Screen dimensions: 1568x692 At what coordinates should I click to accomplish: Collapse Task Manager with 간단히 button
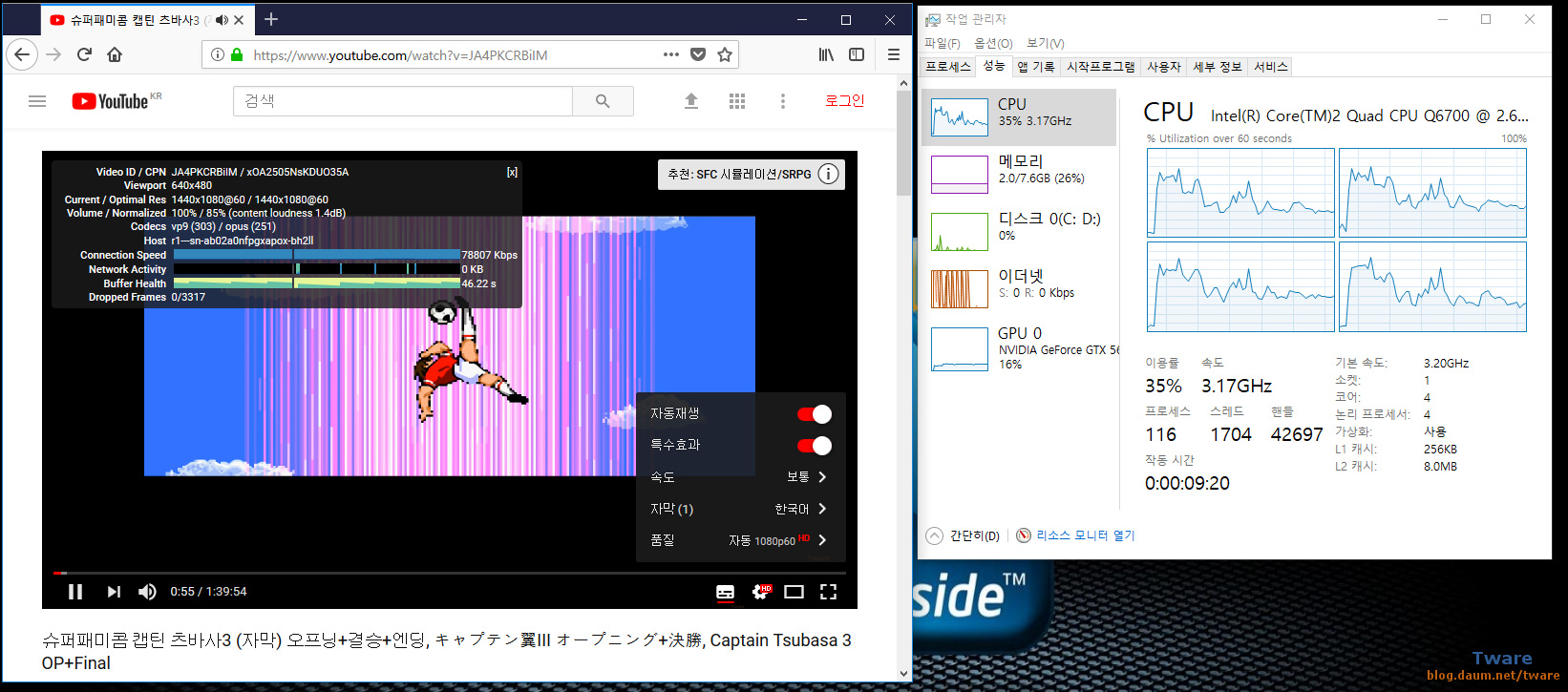point(964,535)
